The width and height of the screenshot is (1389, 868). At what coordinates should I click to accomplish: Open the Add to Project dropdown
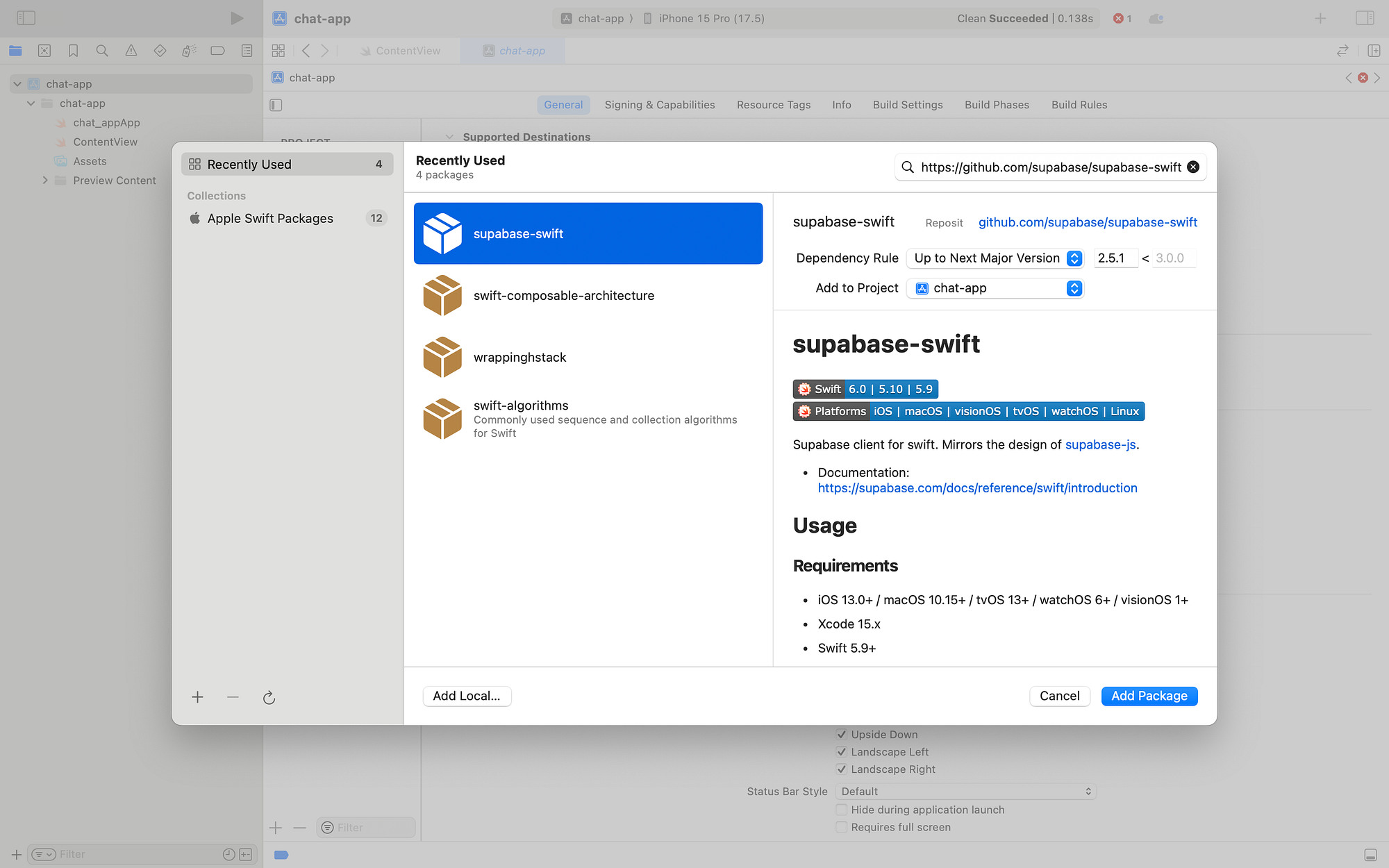click(x=995, y=287)
